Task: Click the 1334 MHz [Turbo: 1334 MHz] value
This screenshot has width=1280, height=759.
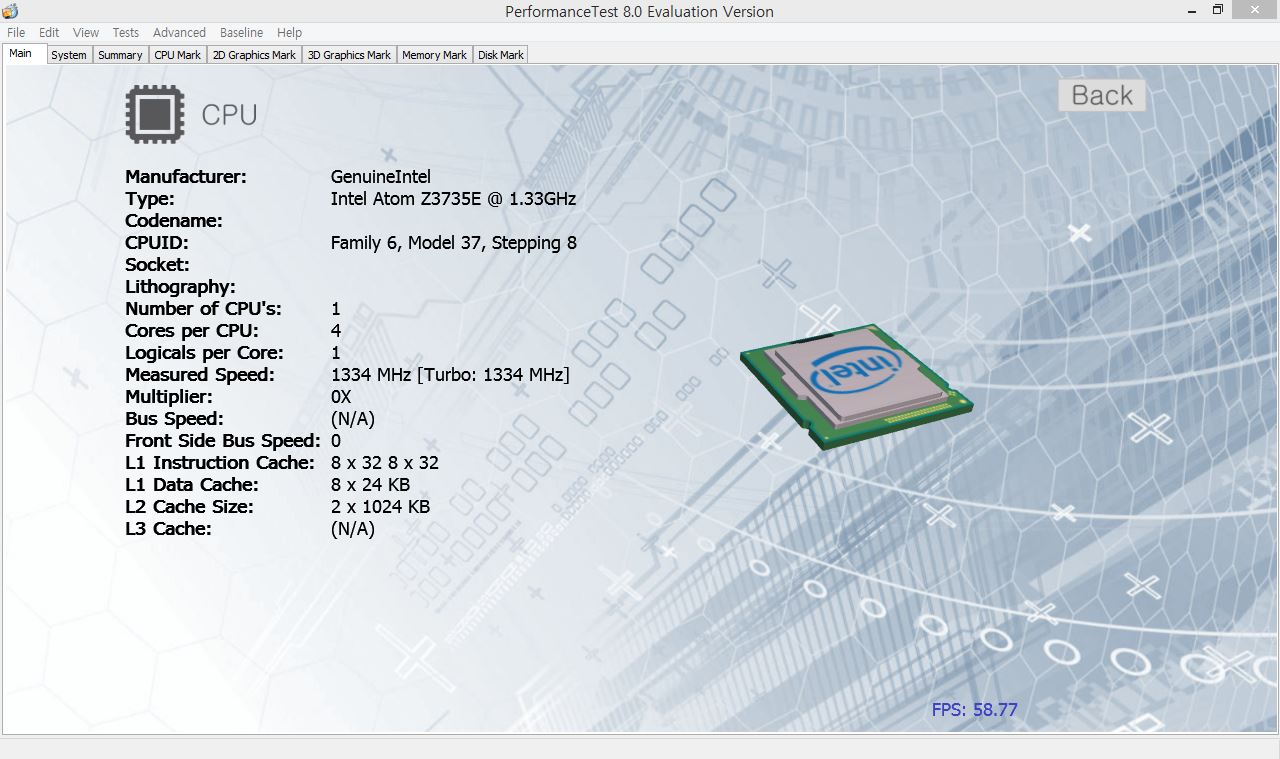Action: click(x=450, y=375)
